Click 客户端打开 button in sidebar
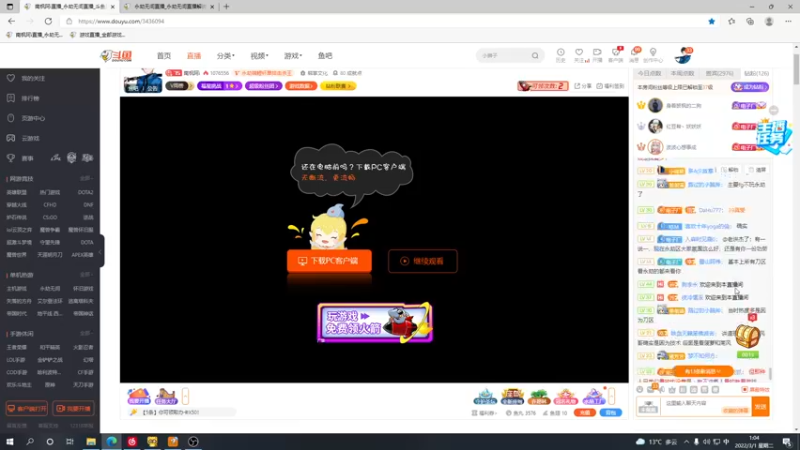This screenshot has width=800, height=450. pyautogui.click(x=27, y=409)
